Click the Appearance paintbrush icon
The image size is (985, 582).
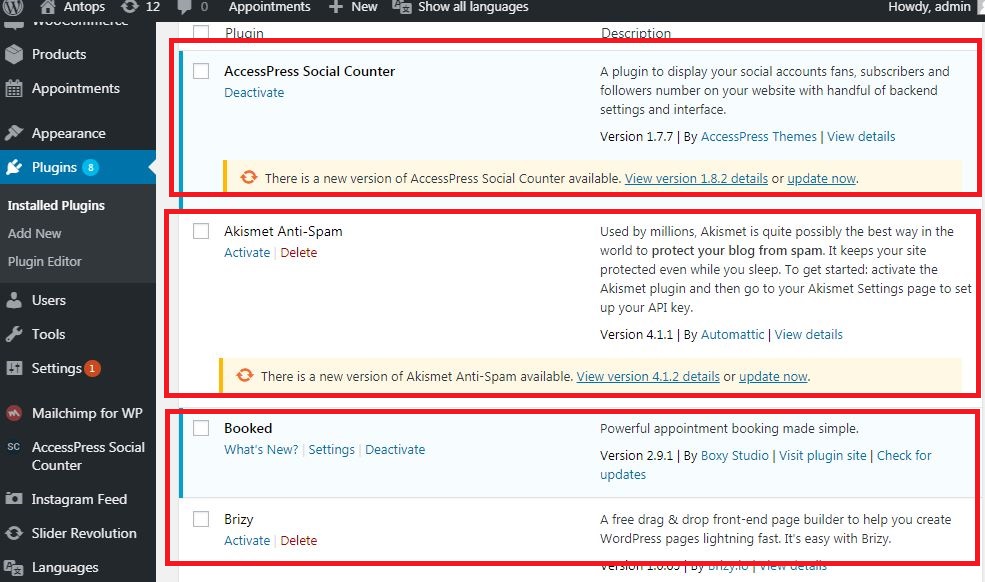click(x=14, y=133)
